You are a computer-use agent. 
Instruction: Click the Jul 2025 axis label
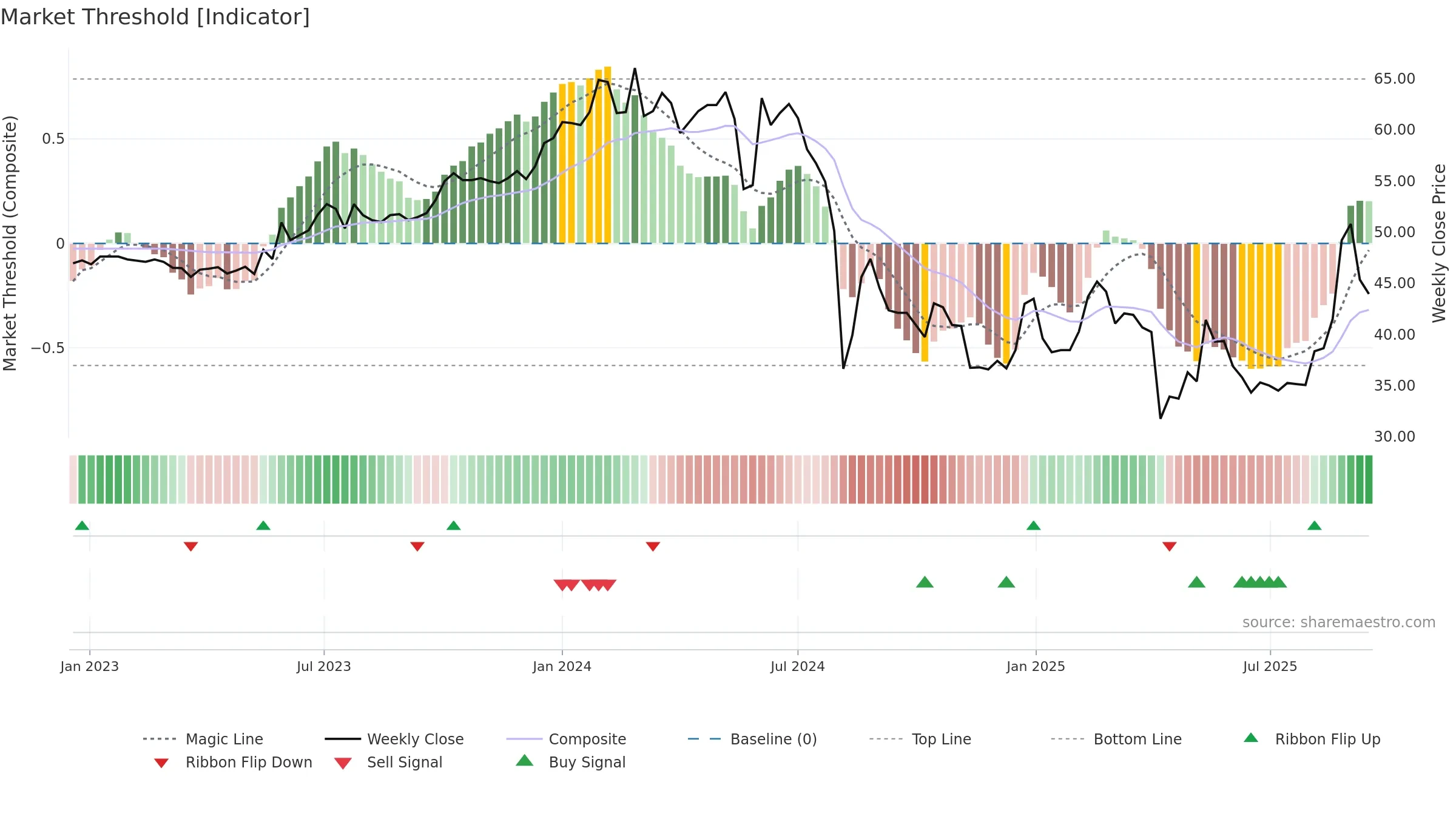pyautogui.click(x=1270, y=667)
